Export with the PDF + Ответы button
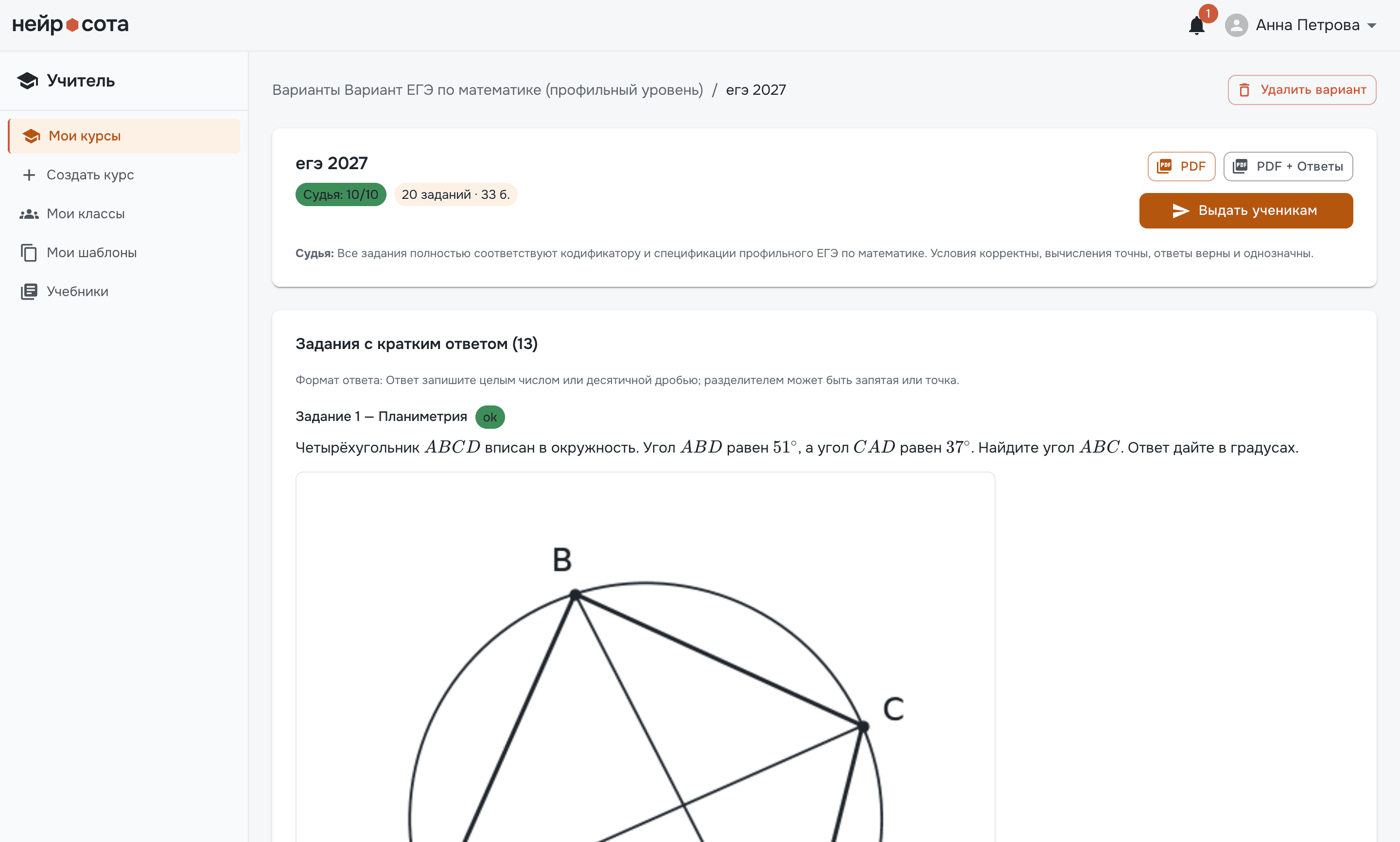The image size is (1400, 842). coord(1288,166)
